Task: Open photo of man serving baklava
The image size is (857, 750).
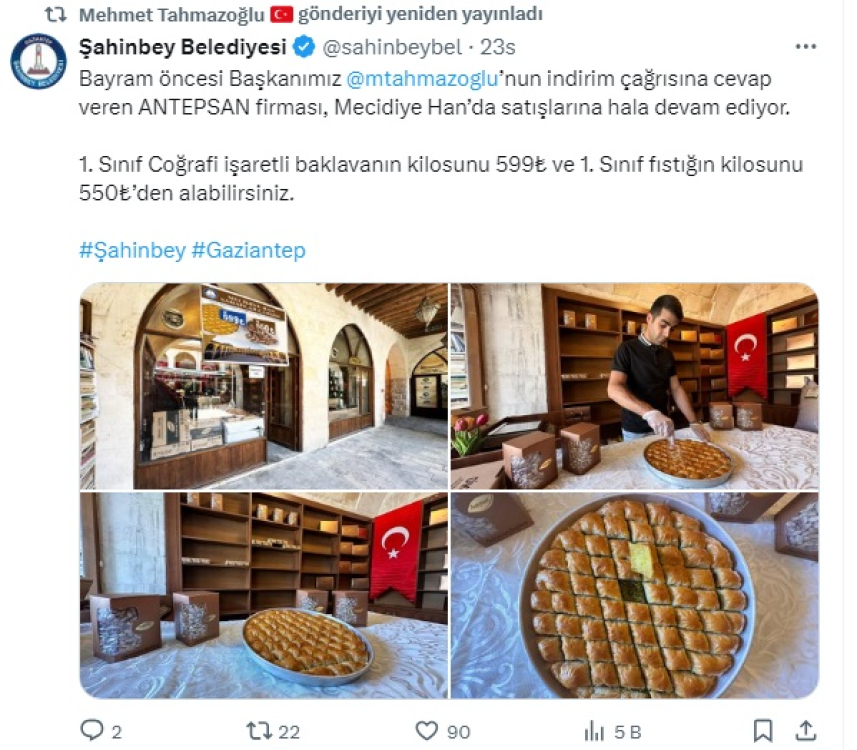Action: pyautogui.click(x=635, y=386)
